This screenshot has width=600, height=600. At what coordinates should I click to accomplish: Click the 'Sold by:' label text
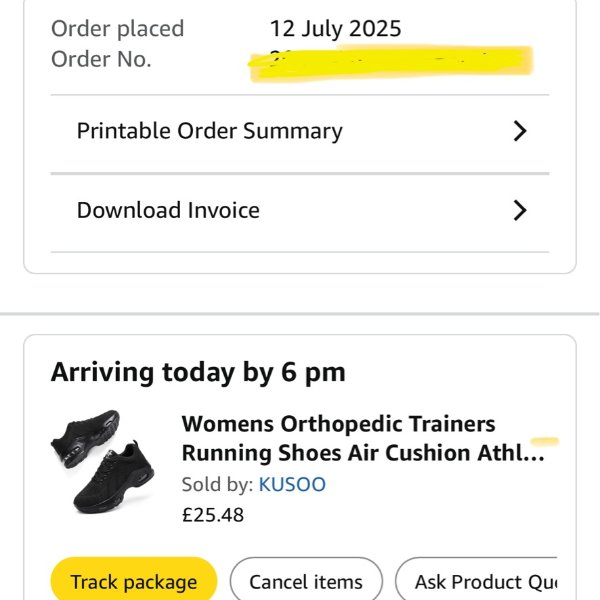pos(217,485)
